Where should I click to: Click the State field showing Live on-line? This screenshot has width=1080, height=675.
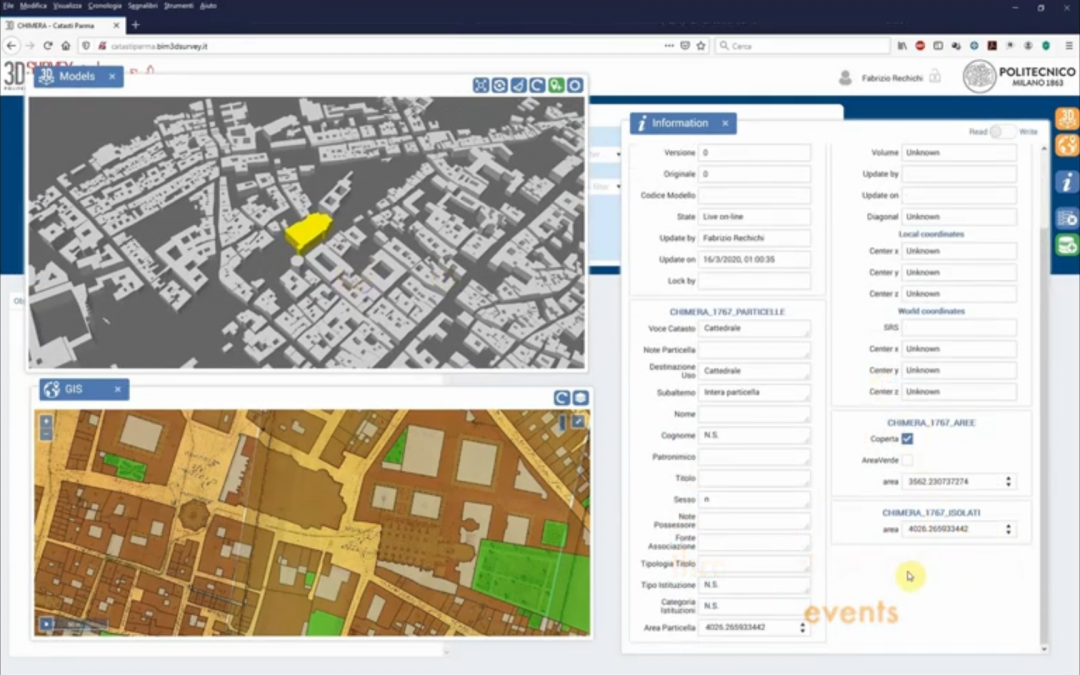click(754, 217)
